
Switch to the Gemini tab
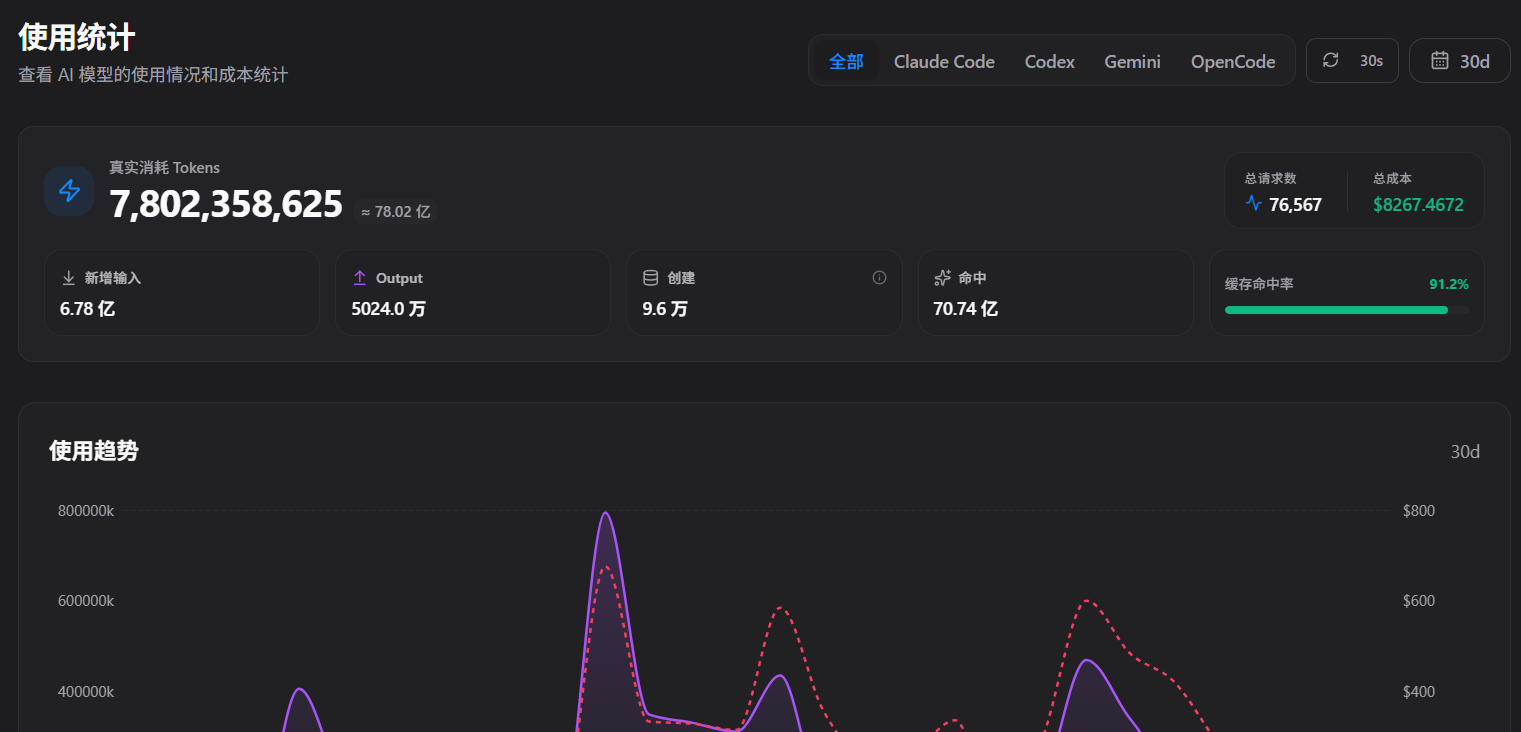[x=1133, y=61]
